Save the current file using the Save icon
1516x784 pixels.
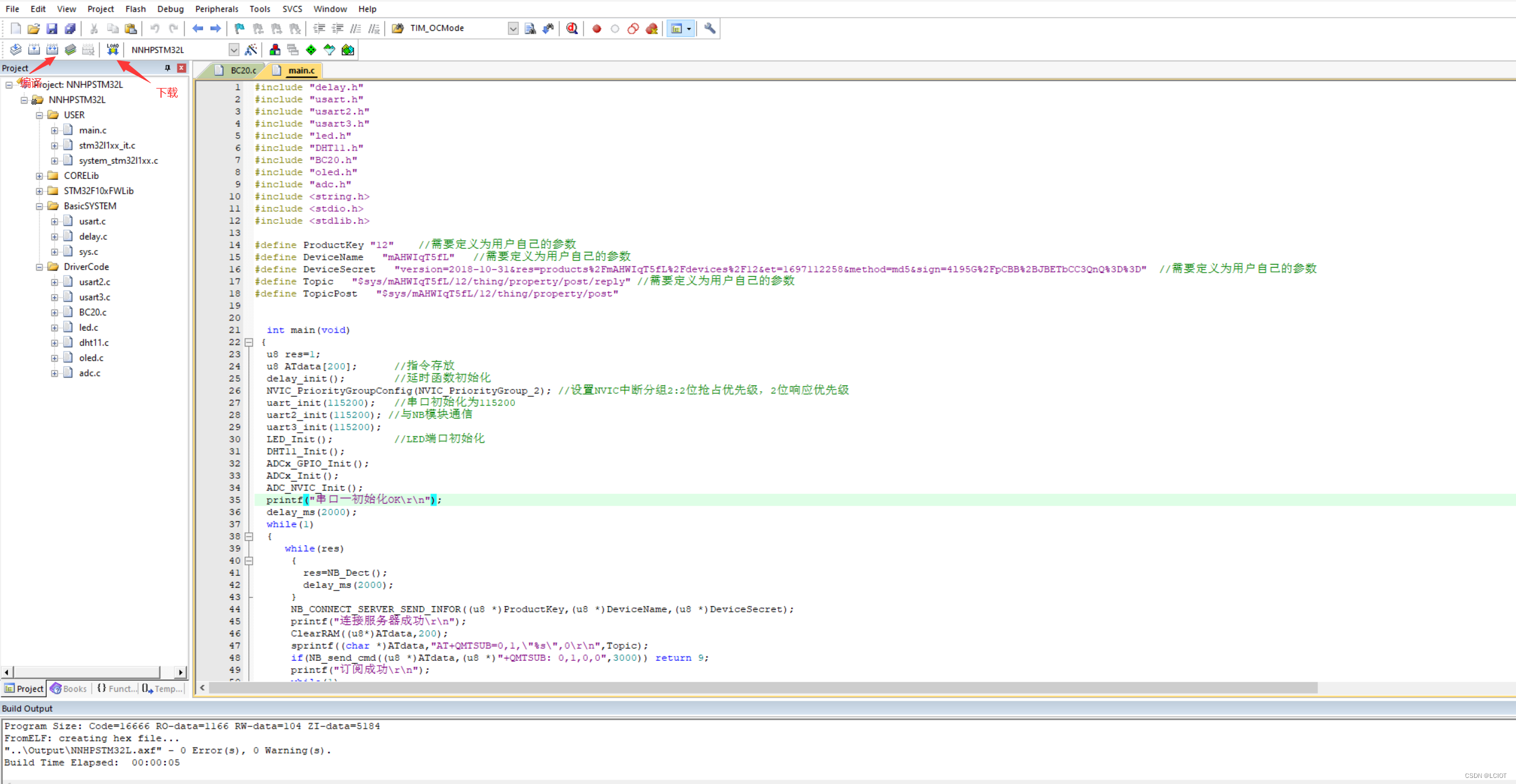52,29
